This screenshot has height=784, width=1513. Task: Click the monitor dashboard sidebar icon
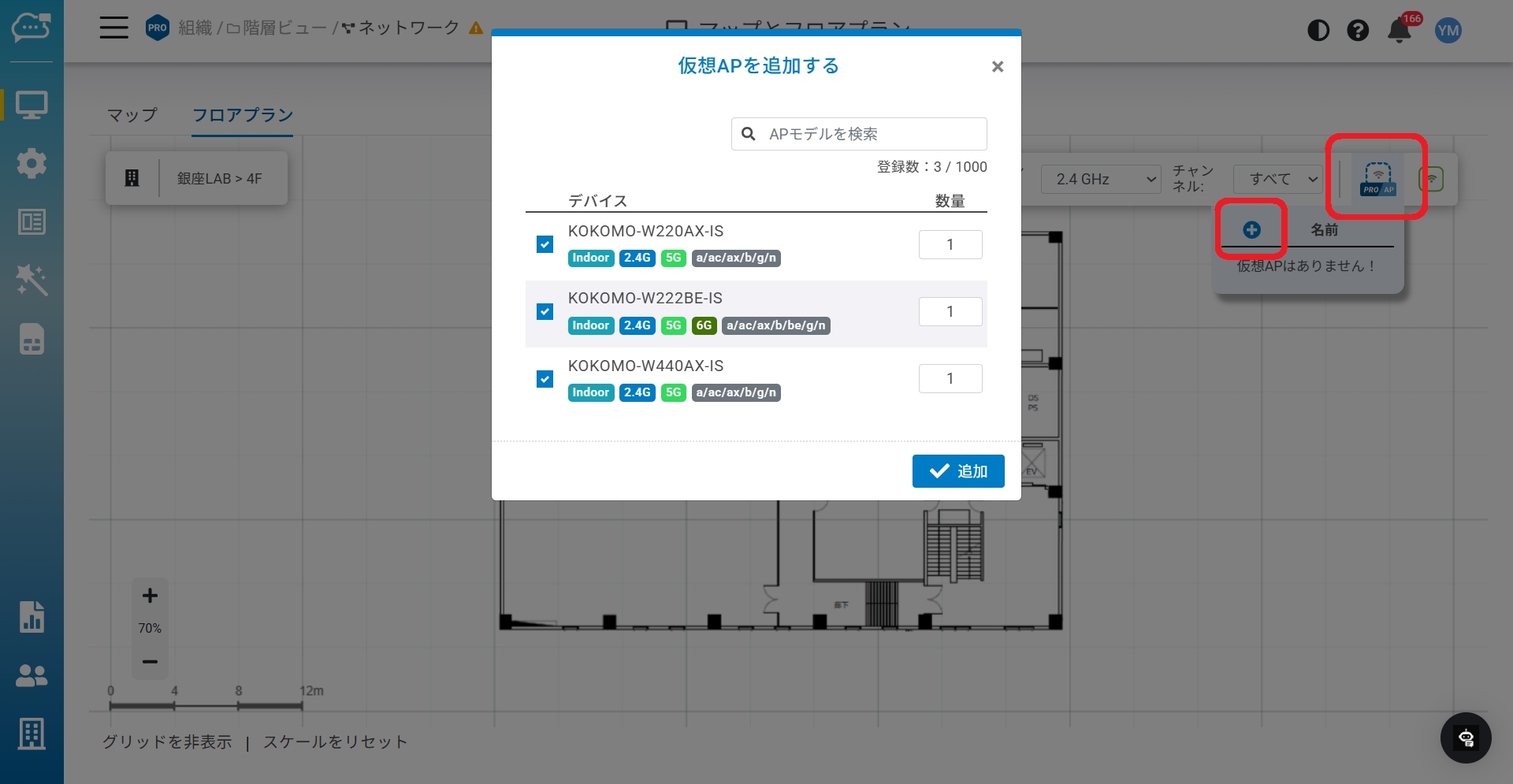32,105
